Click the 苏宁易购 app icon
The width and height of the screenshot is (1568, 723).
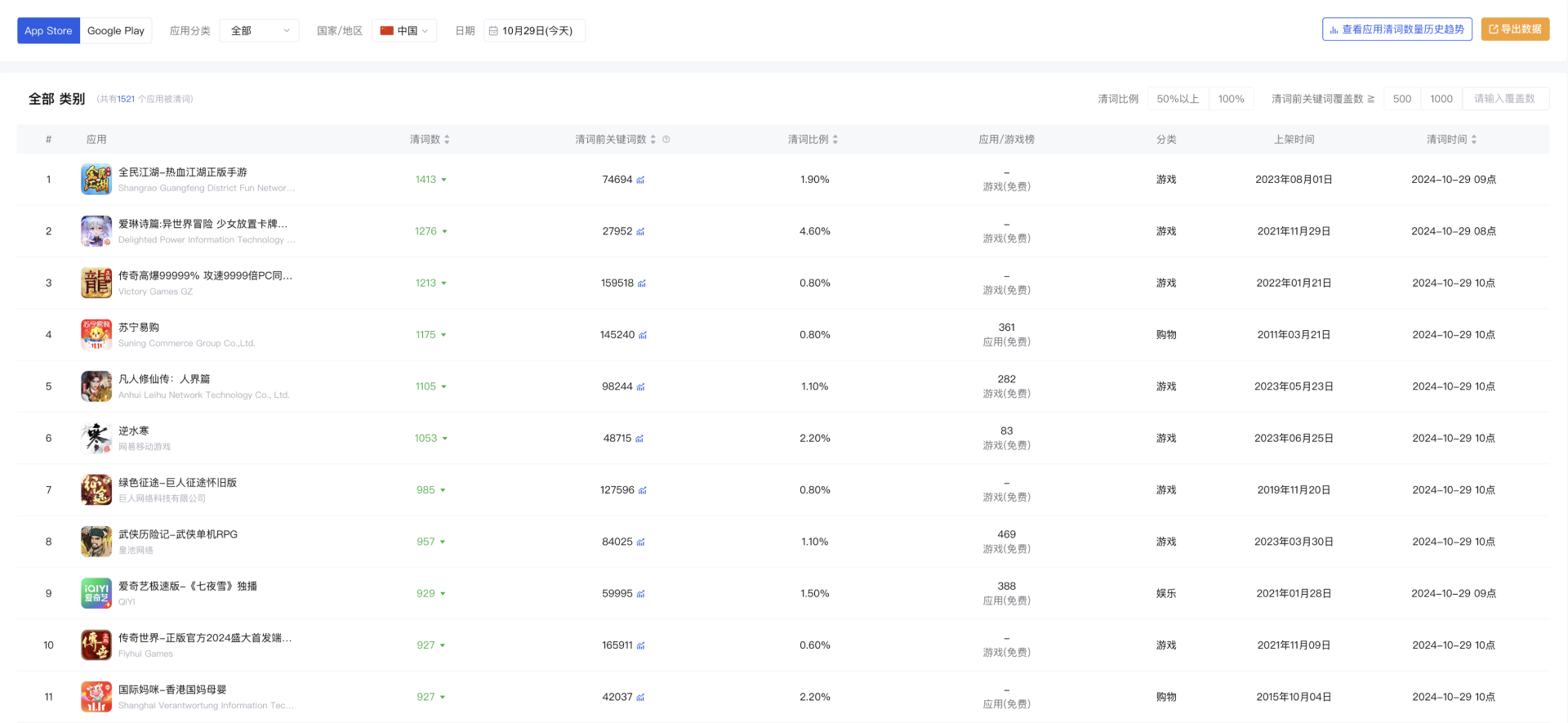tap(96, 335)
